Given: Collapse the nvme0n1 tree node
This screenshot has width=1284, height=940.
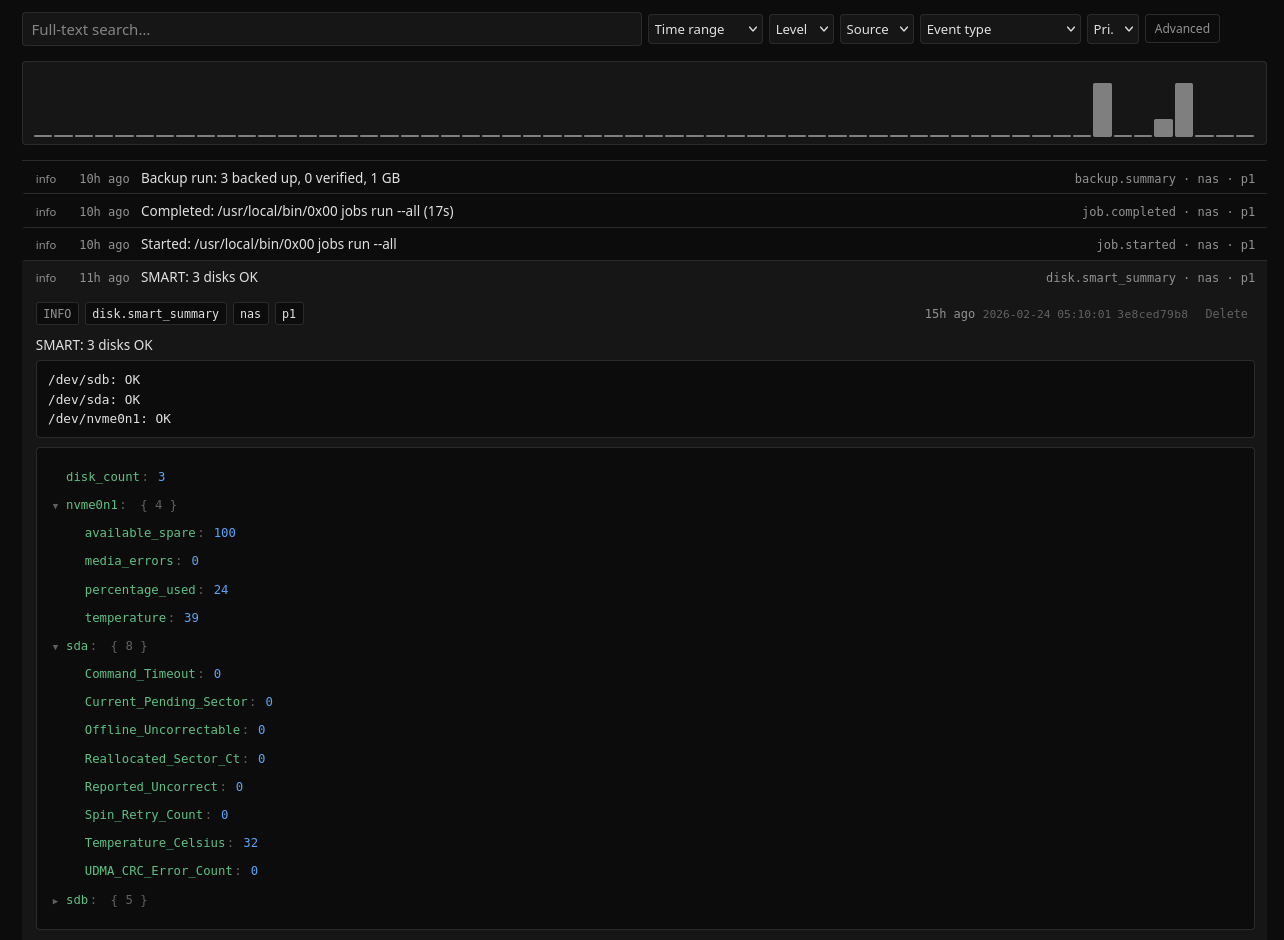Looking at the screenshot, I should click(56, 506).
